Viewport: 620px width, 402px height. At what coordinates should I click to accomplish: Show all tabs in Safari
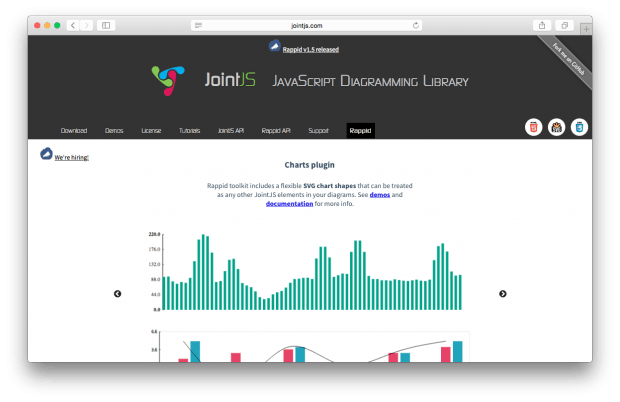565,24
